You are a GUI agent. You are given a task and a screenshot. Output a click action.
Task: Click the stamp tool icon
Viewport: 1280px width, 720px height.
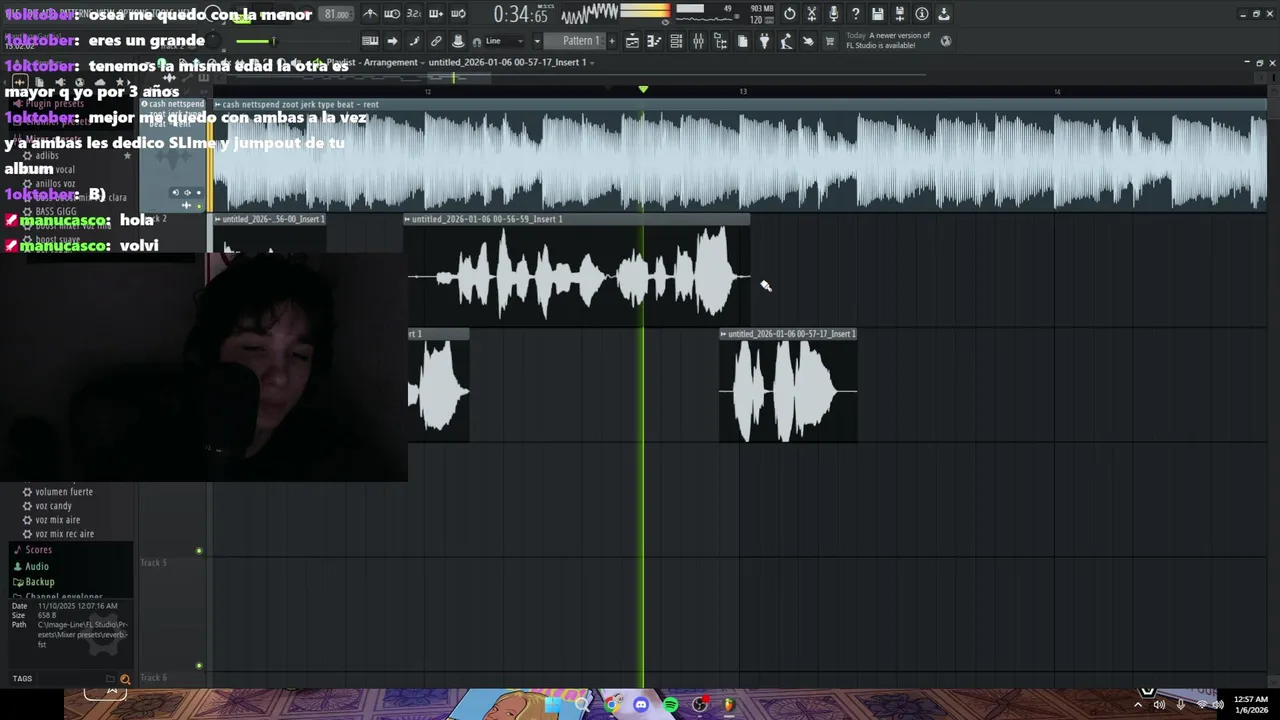(x=458, y=41)
